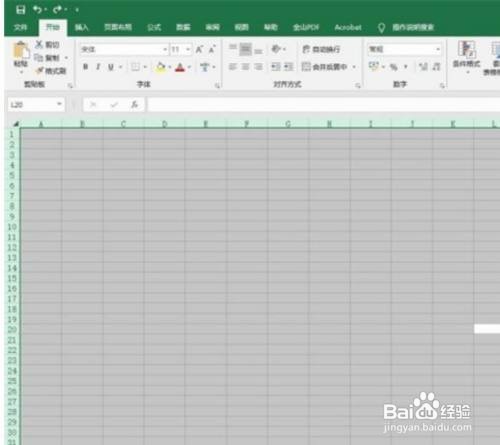
Task: Open the Alignment group dialog launcher
Action: tap(358, 86)
